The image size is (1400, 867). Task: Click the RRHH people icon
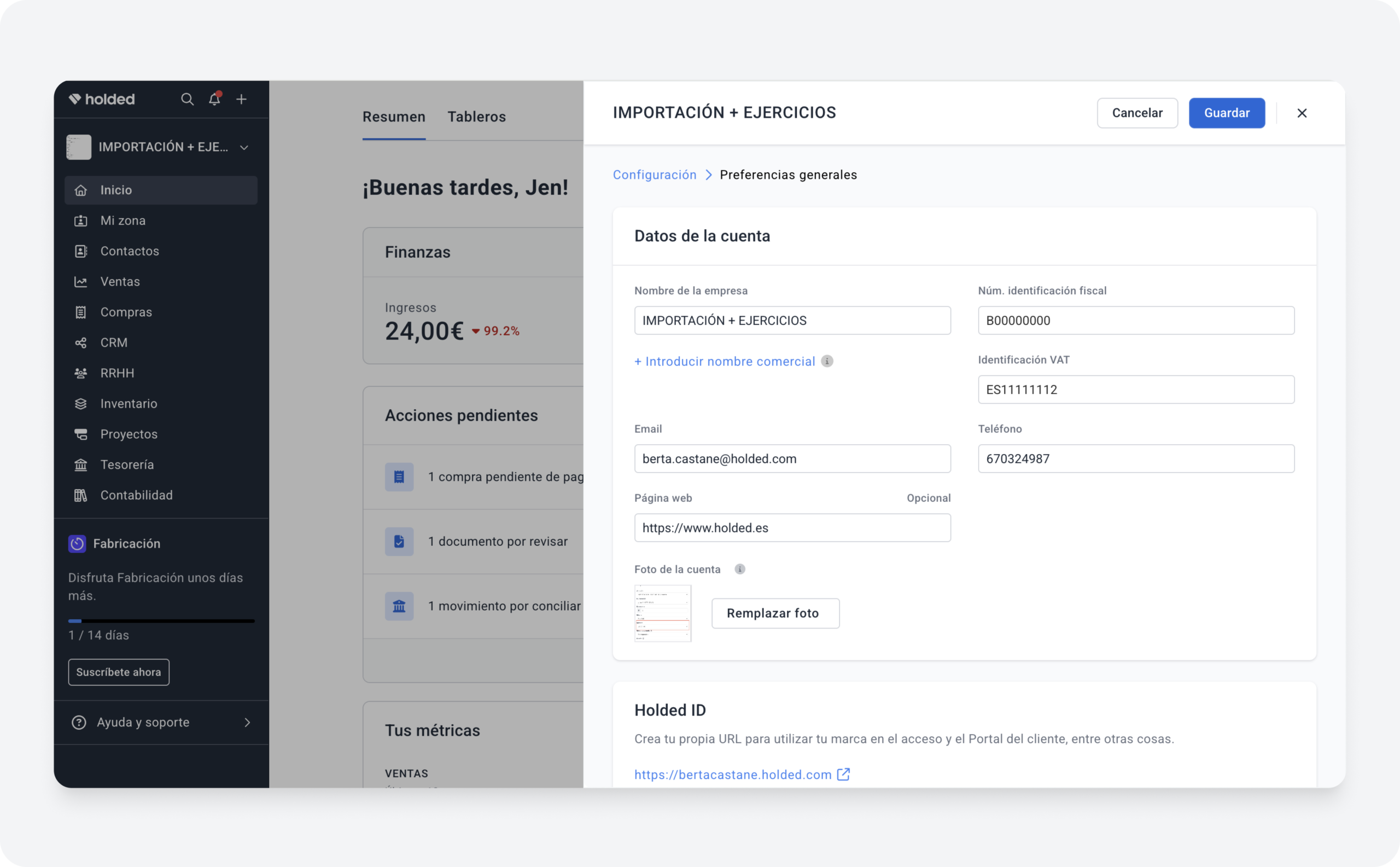coord(81,373)
